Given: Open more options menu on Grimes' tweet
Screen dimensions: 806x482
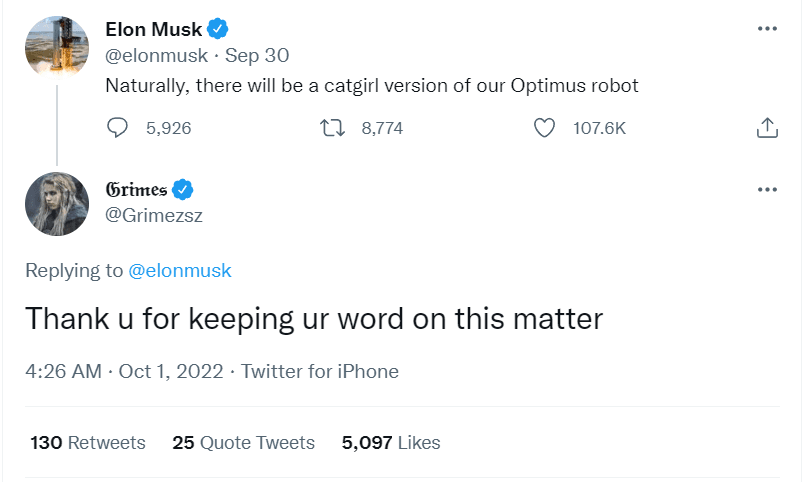Looking at the screenshot, I should [767, 189].
